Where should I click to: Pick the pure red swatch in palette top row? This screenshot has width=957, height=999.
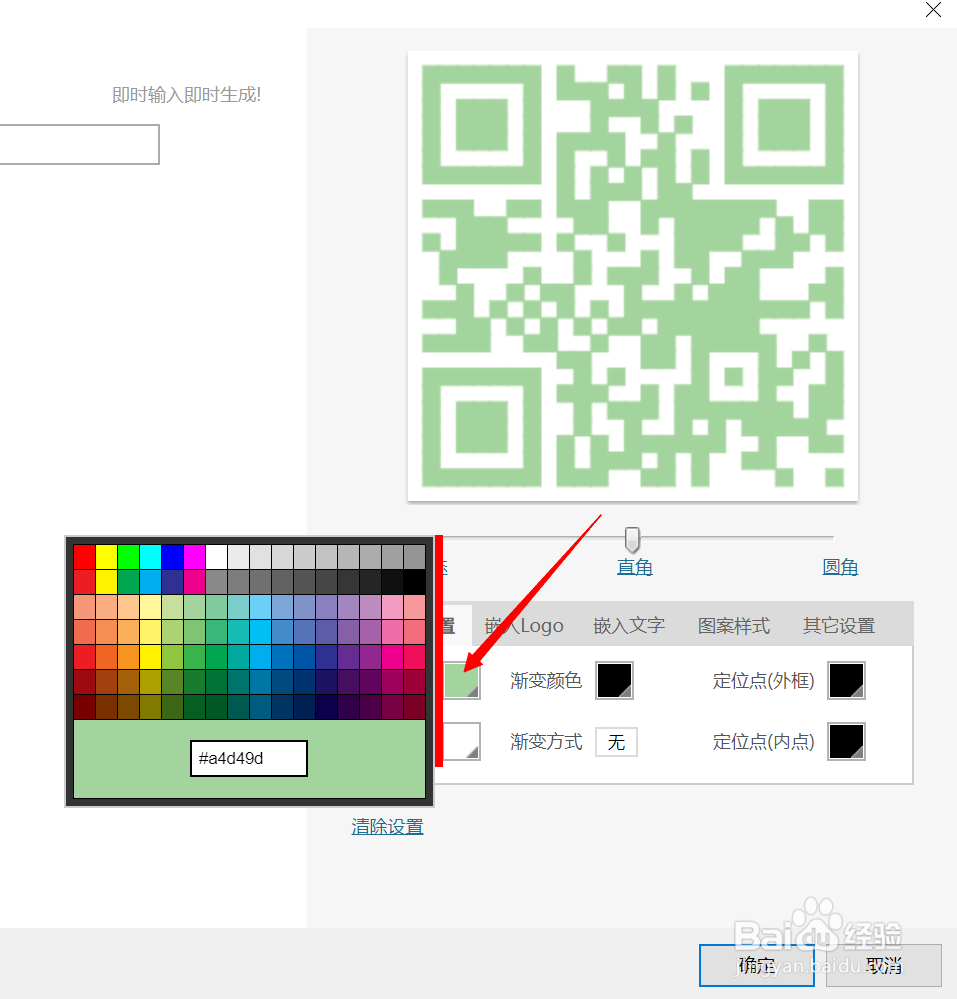click(x=84, y=557)
